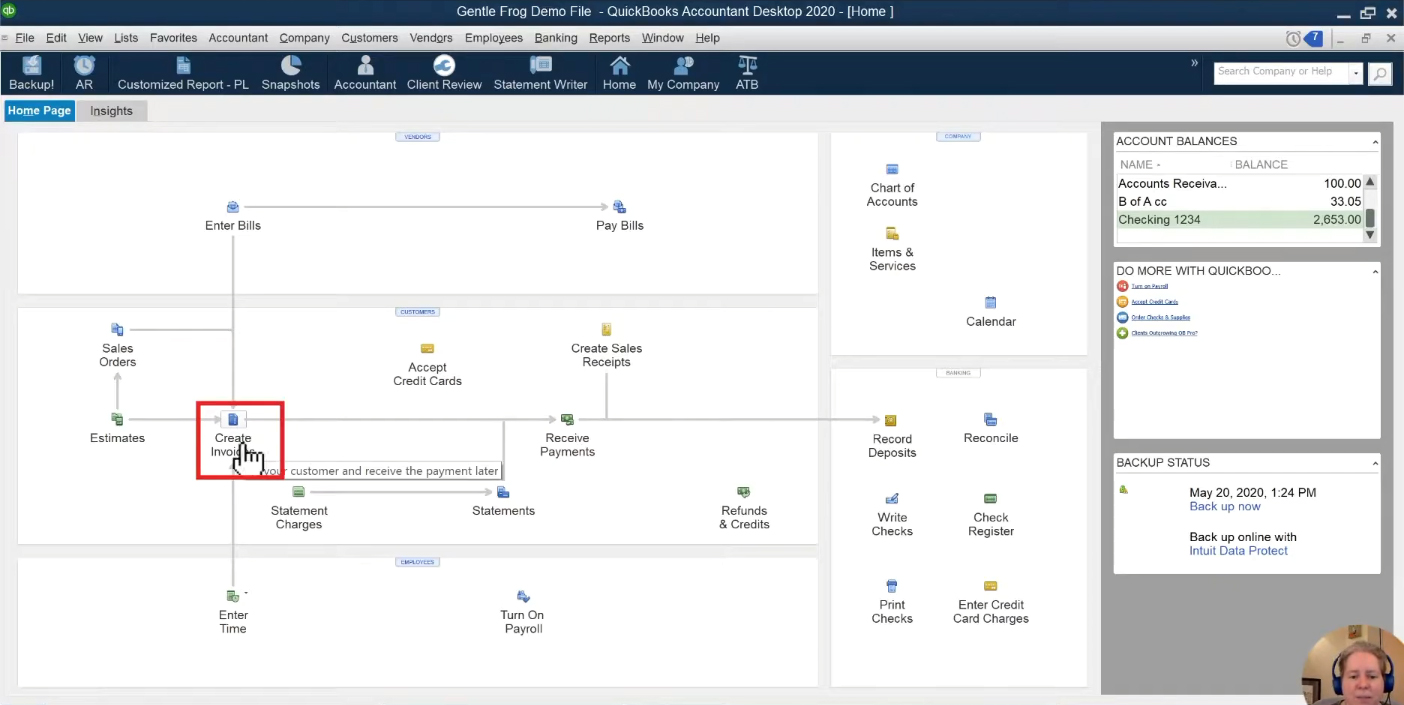Screen dimensions: 1404x705
Task: Open Client Review from icon bar
Action: tap(444, 74)
